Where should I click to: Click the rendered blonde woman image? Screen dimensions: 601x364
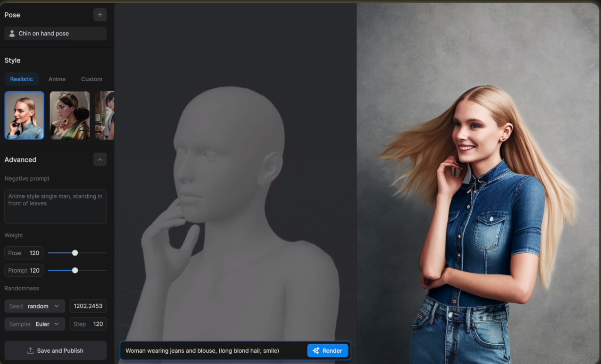click(x=478, y=183)
